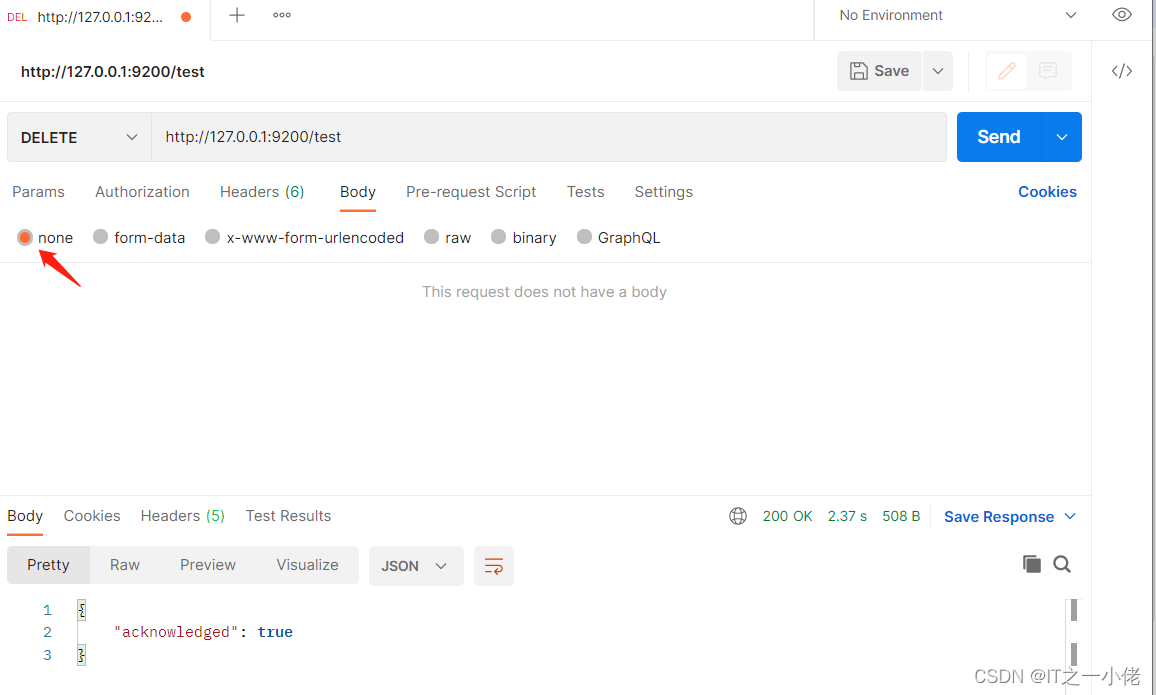Click the true value in response JSON
Viewport: 1156px width, 695px height.
275,632
